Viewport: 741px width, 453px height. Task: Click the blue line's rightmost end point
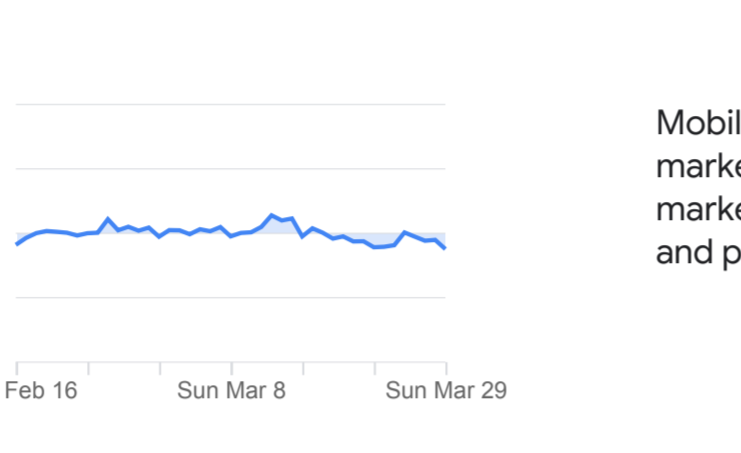click(445, 247)
